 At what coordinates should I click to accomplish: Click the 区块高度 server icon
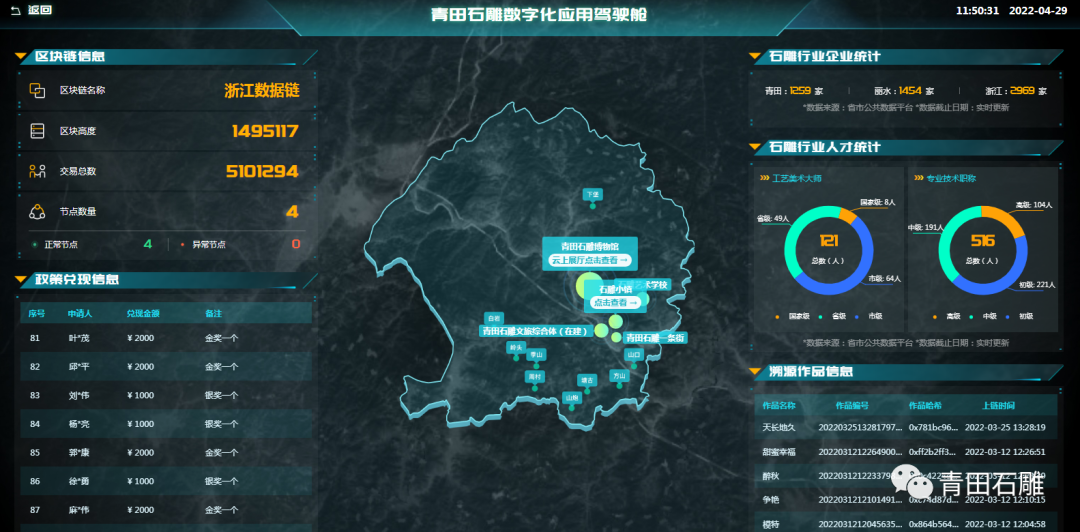click(x=37, y=131)
